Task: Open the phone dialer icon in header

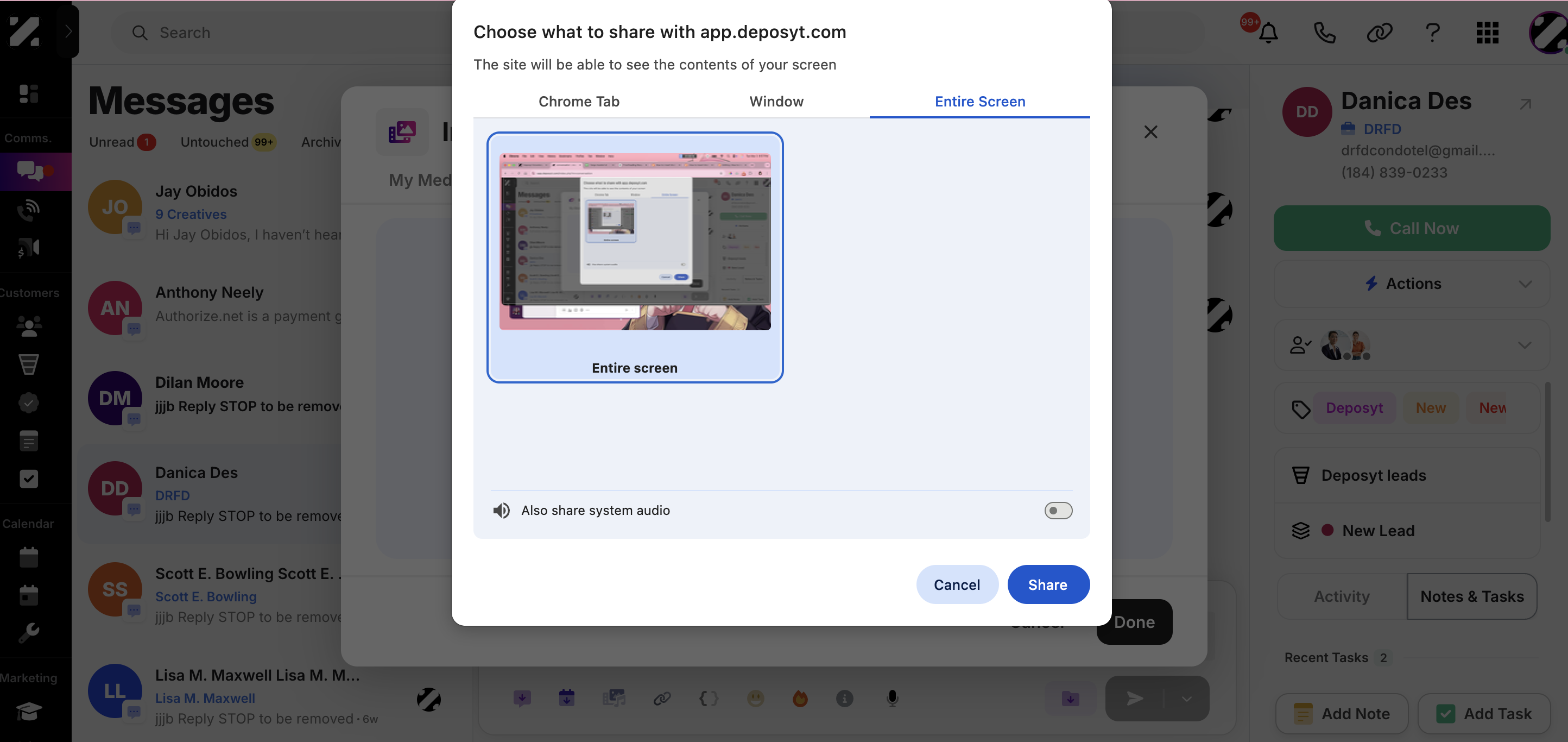Action: click(1324, 32)
